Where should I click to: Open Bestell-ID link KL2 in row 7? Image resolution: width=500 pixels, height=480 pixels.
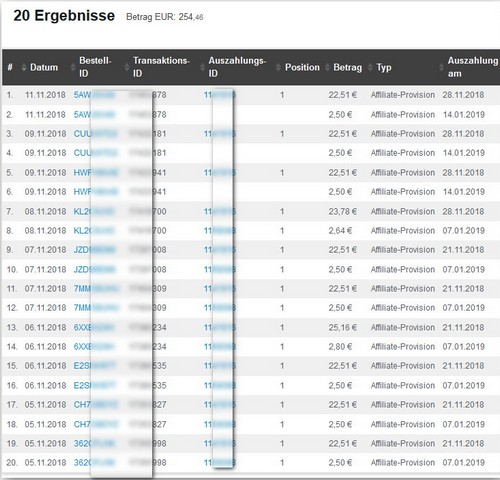pos(94,211)
